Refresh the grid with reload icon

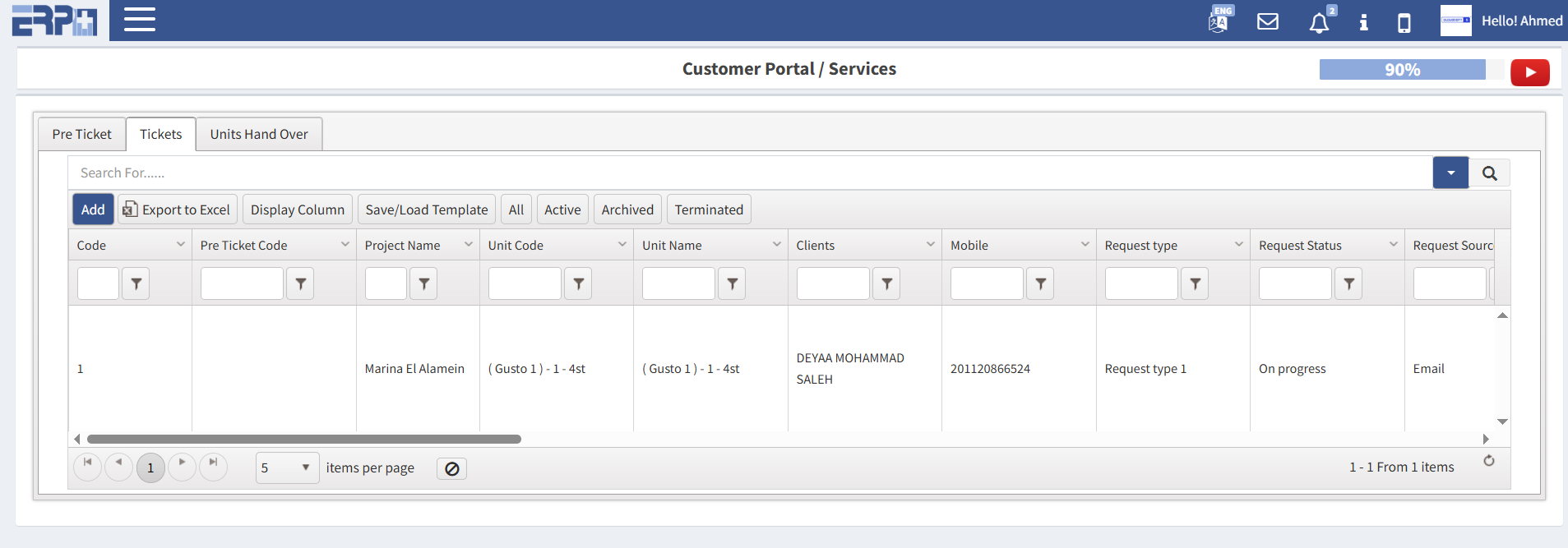point(1488,461)
